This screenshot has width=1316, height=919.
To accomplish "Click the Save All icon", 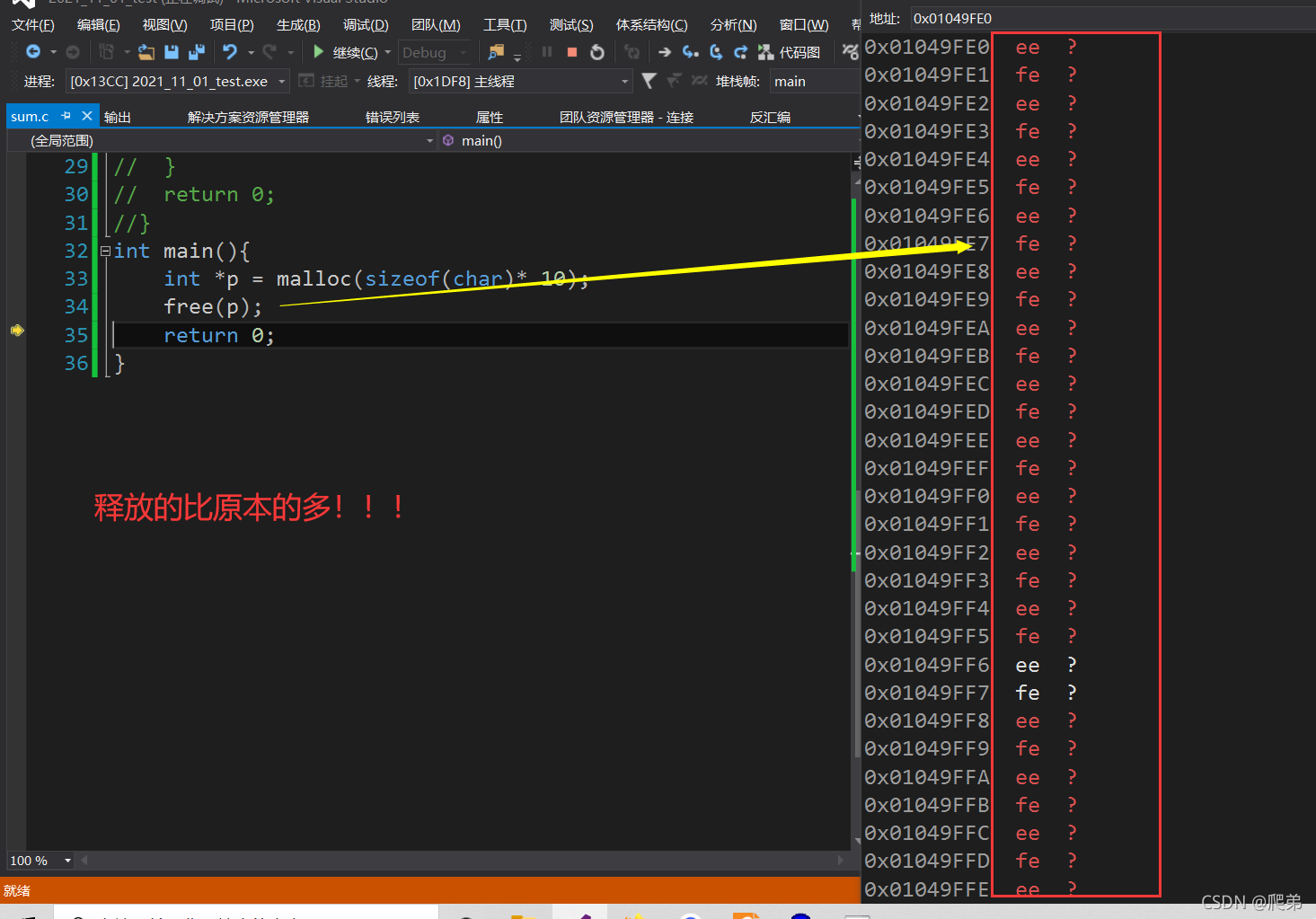I will coord(197,52).
